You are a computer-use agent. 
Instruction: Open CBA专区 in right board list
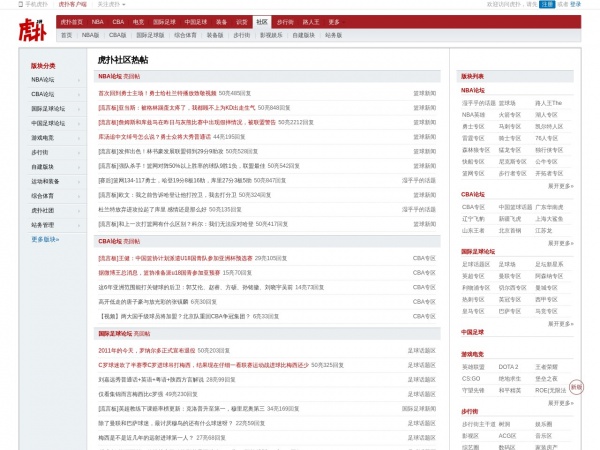click(x=473, y=207)
